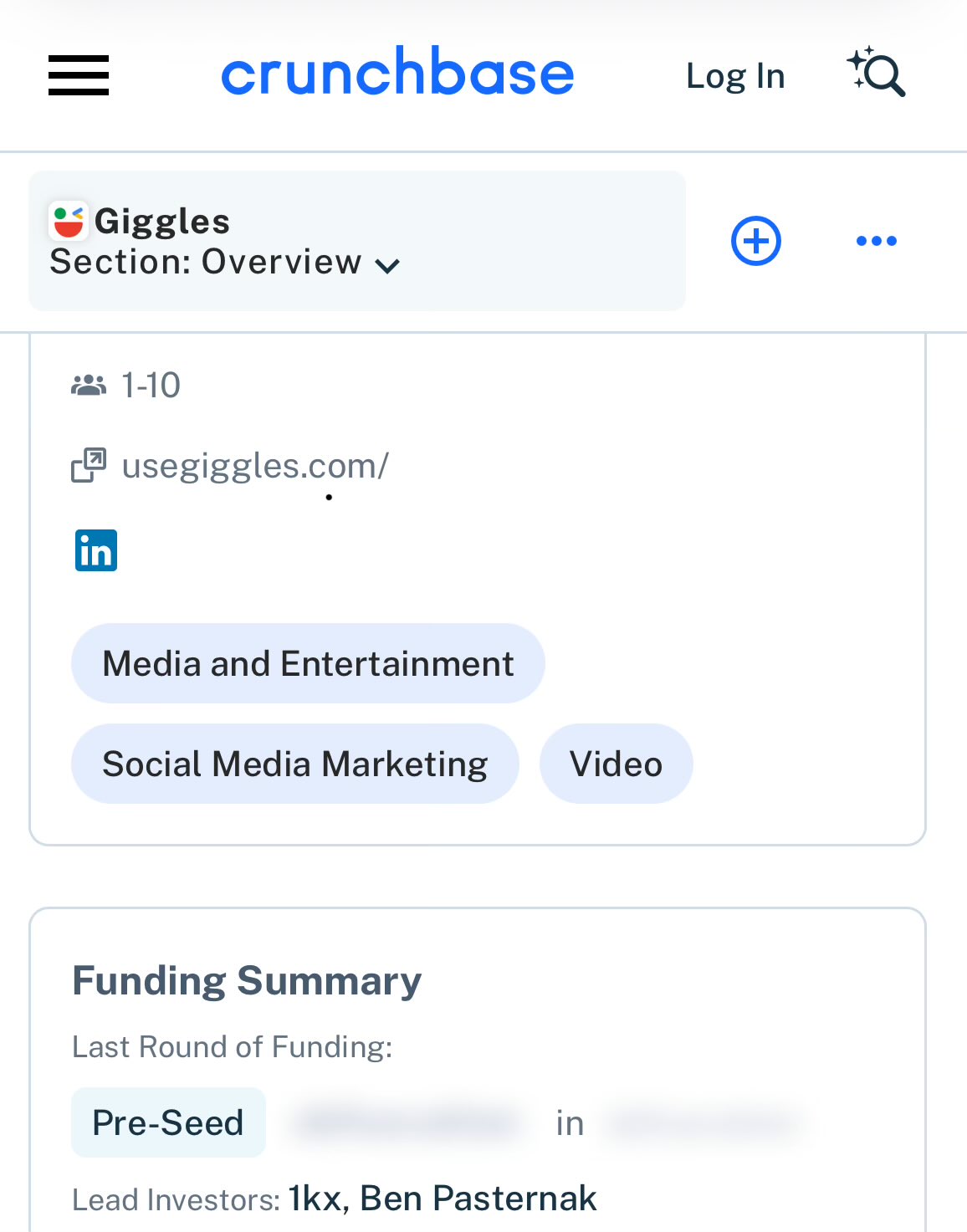Open the Giggles LinkedIn profile icon
Image resolution: width=967 pixels, height=1232 pixels.
tap(96, 550)
